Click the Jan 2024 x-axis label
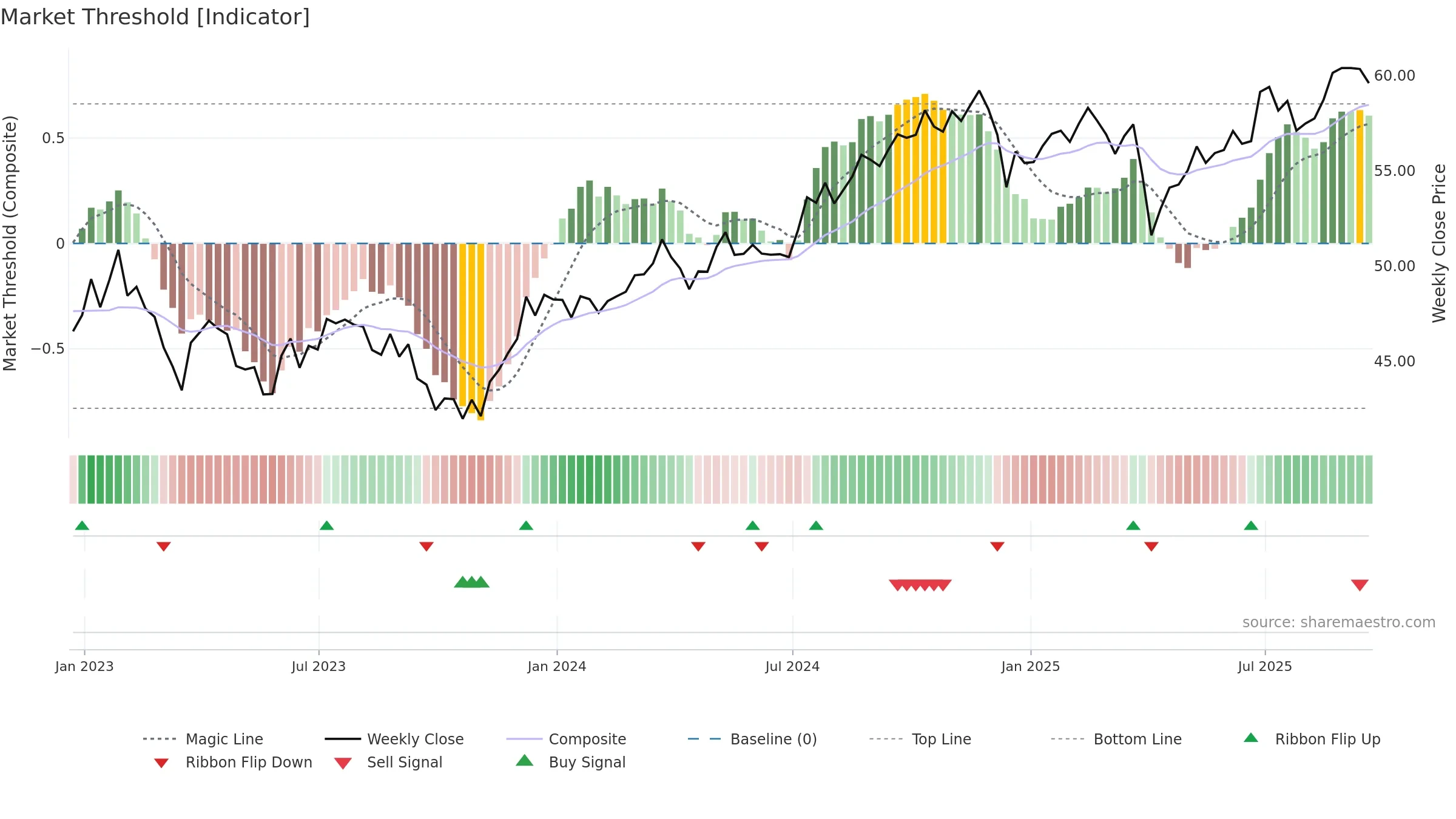 (x=557, y=666)
